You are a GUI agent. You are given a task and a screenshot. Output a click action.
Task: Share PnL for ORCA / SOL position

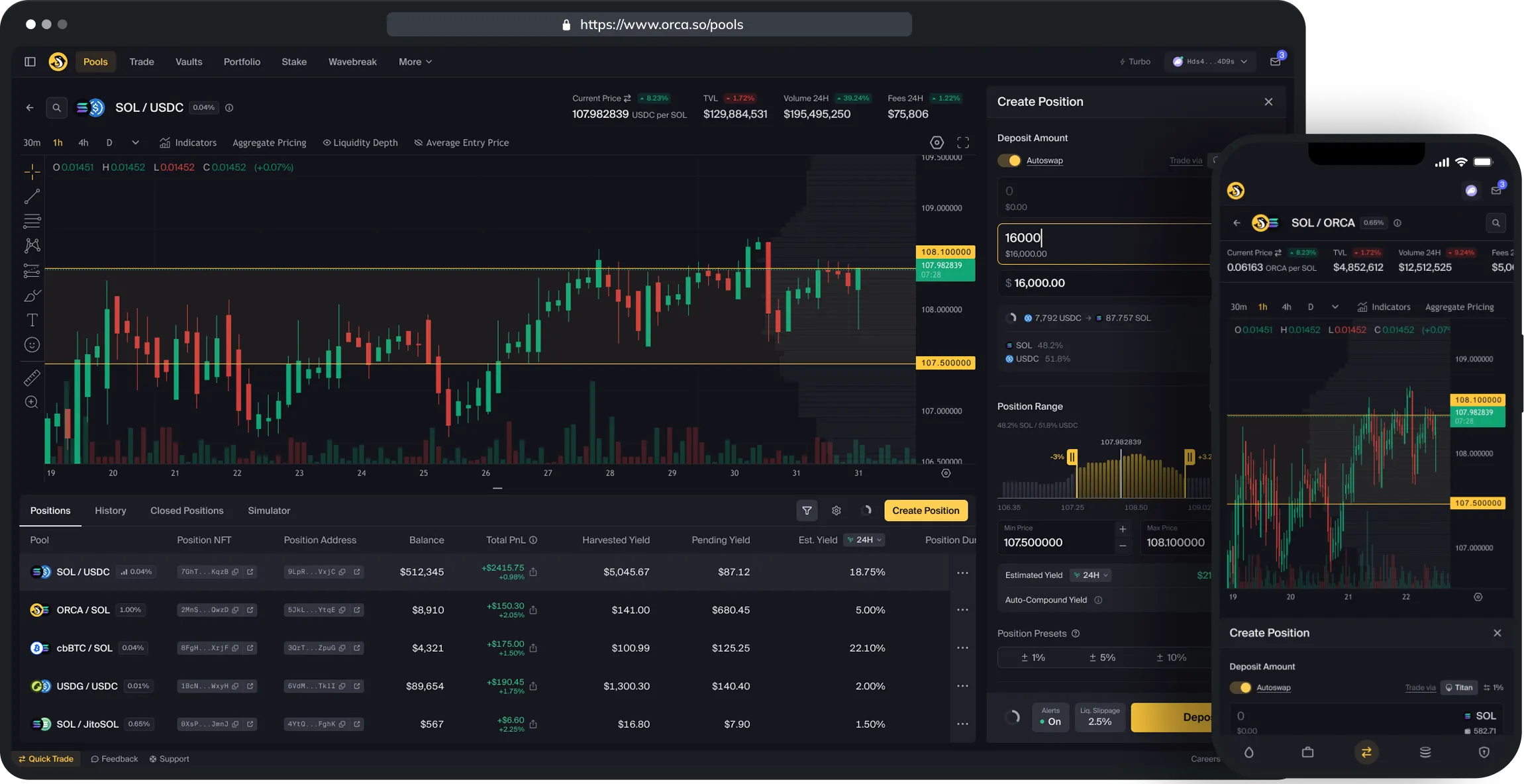533,610
